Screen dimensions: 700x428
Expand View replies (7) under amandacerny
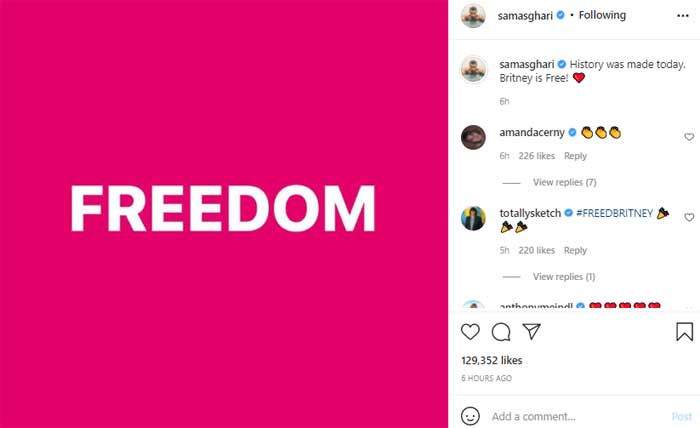tap(564, 182)
